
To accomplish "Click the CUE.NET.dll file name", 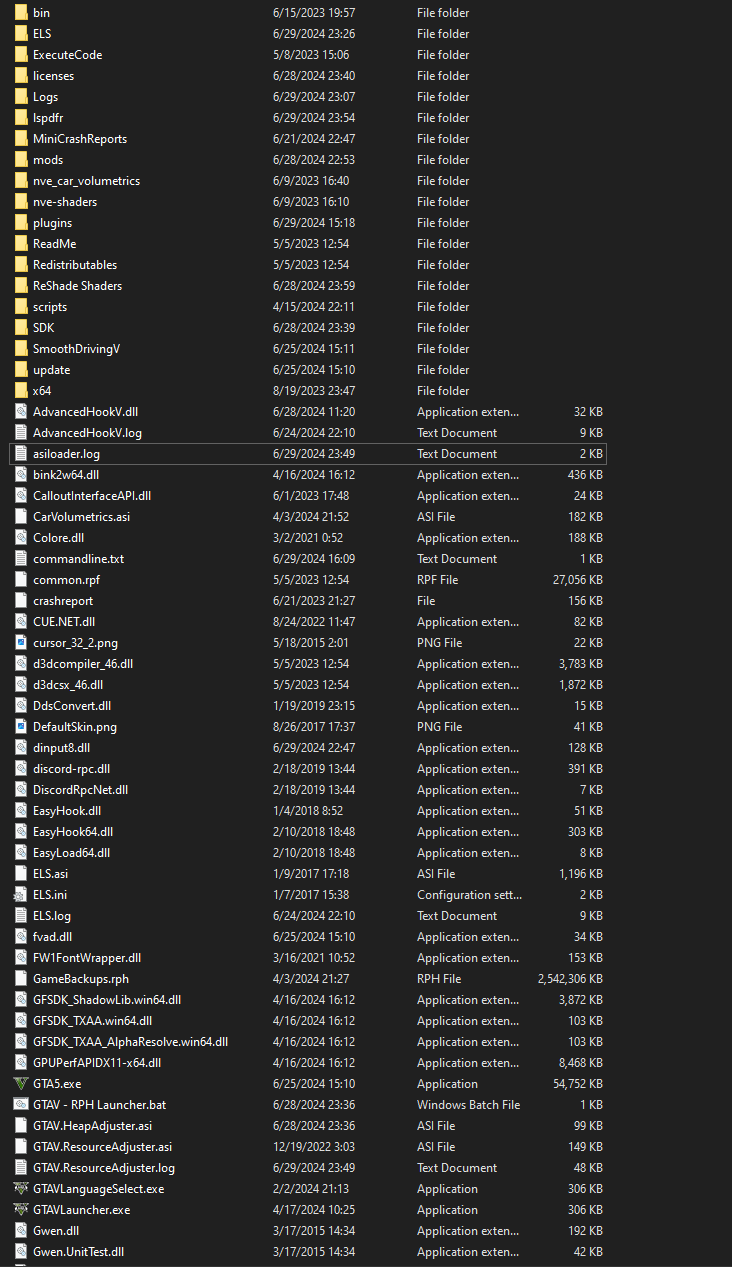I will pos(64,622).
